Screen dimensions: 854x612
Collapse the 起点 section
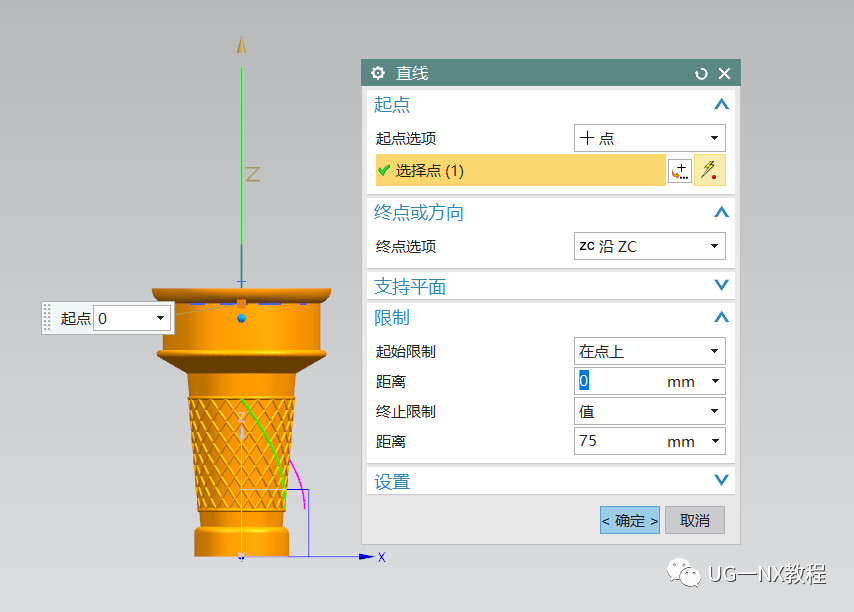(x=721, y=104)
